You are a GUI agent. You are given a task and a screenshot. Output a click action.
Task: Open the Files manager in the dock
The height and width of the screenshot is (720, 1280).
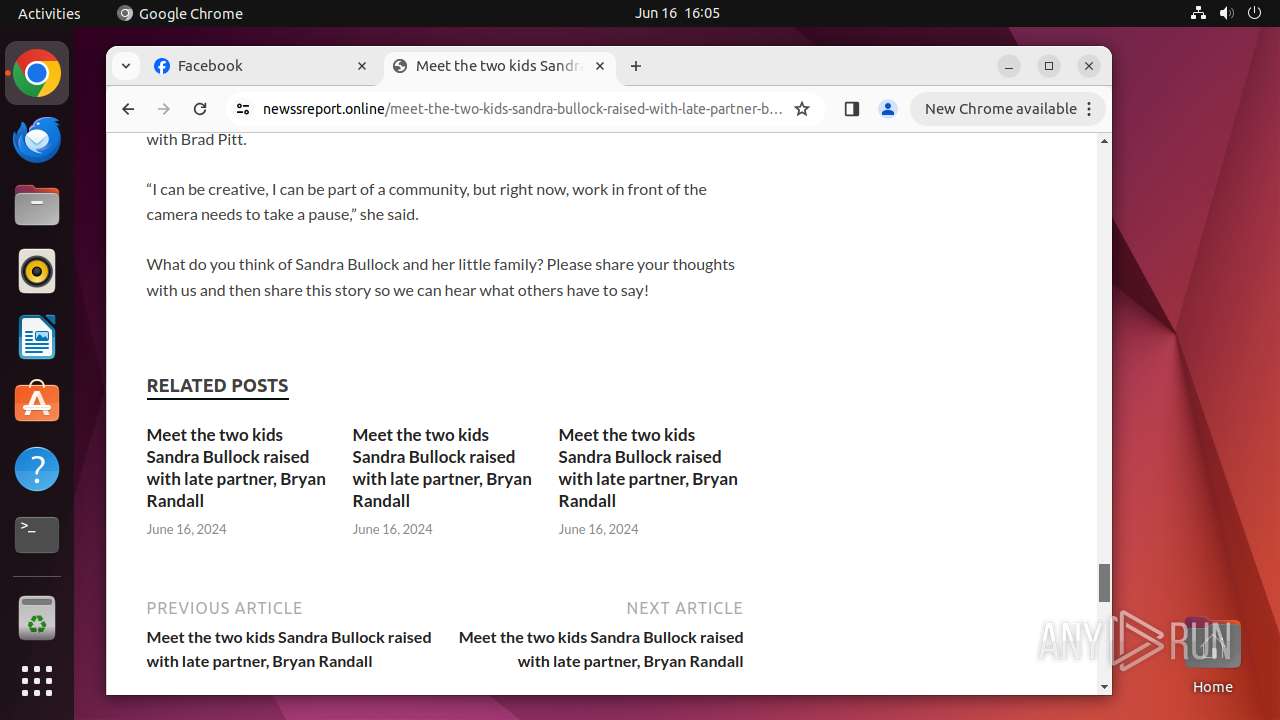37,206
